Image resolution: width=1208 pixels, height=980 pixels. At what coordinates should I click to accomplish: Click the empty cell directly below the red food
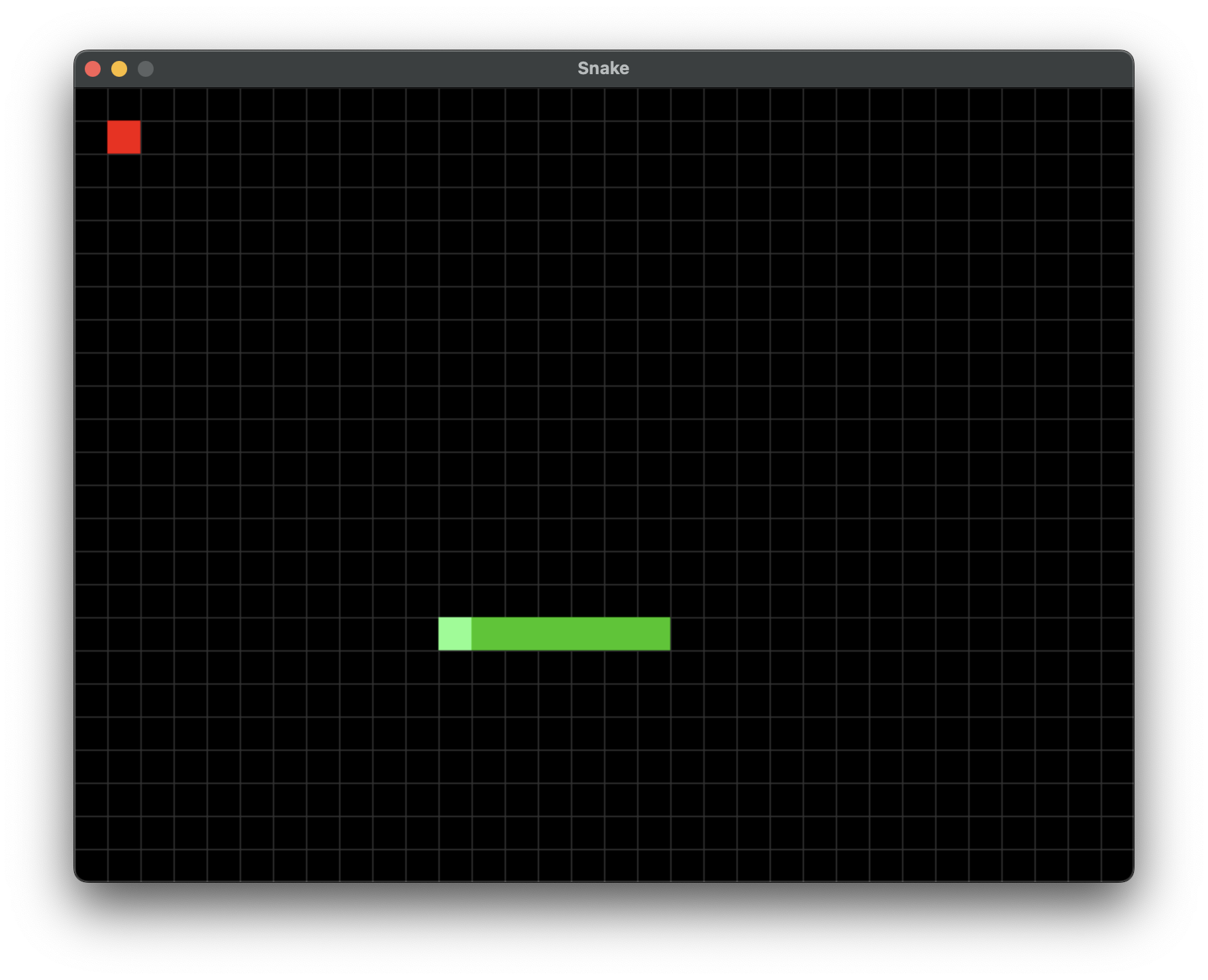tap(124, 170)
